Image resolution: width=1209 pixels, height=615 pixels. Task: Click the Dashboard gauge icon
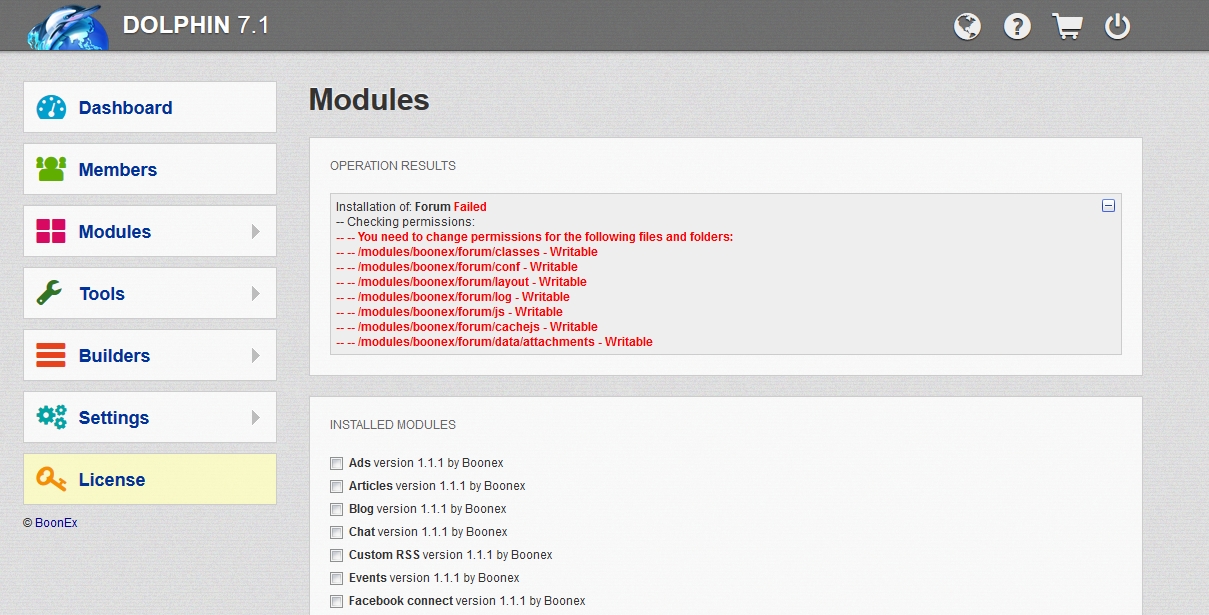pos(51,108)
